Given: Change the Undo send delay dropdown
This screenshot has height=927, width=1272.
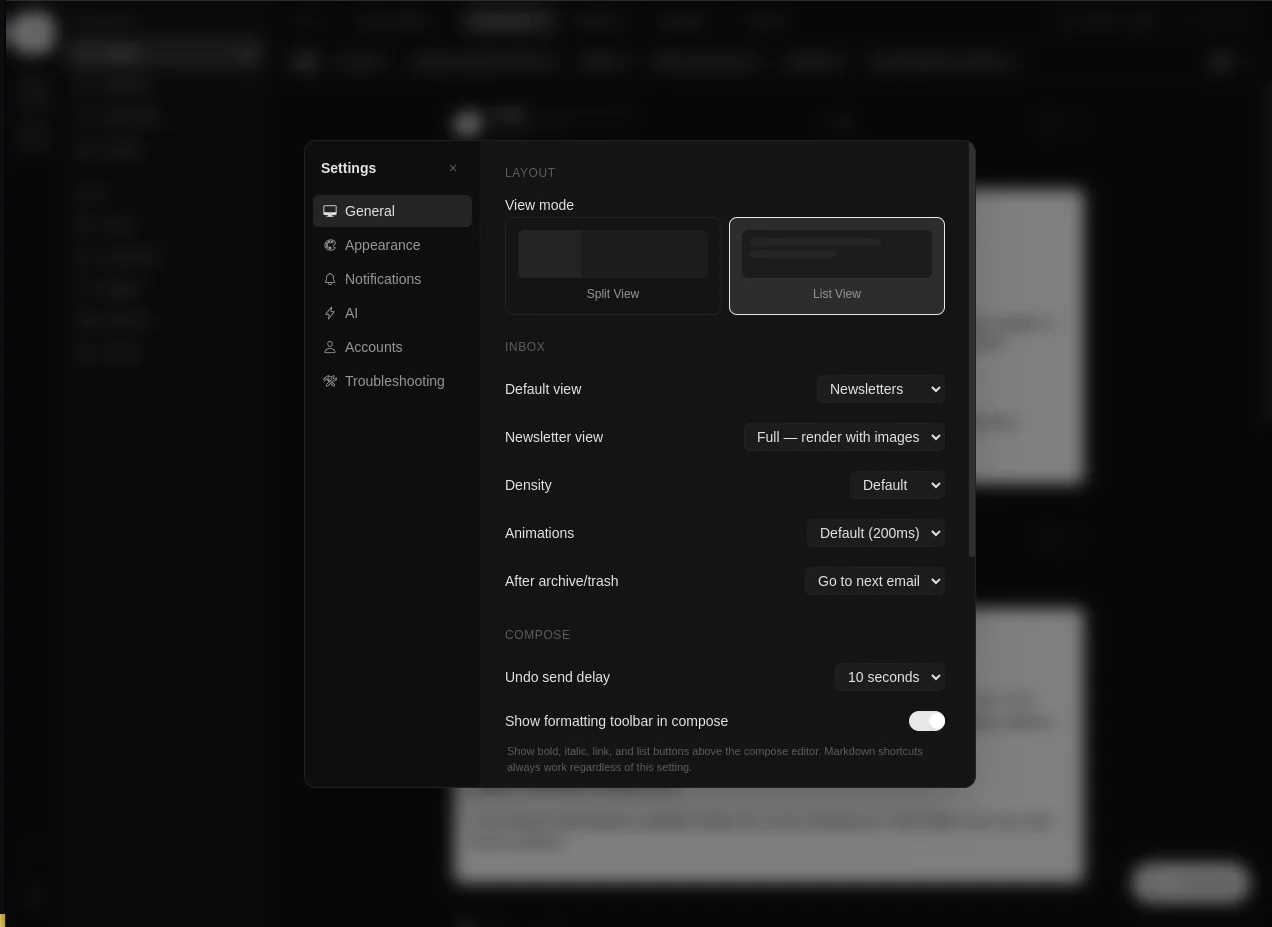Looking at the screenshot, I should coord(890,677).
